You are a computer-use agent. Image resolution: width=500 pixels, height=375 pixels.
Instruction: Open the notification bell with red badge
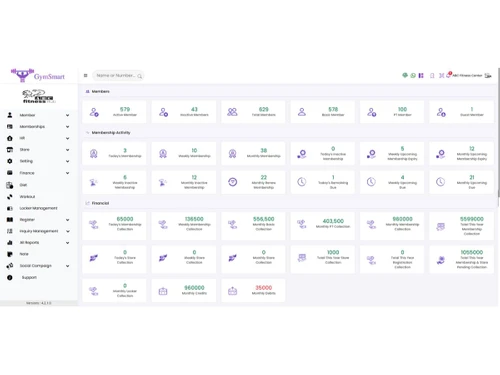click(449, 75)
